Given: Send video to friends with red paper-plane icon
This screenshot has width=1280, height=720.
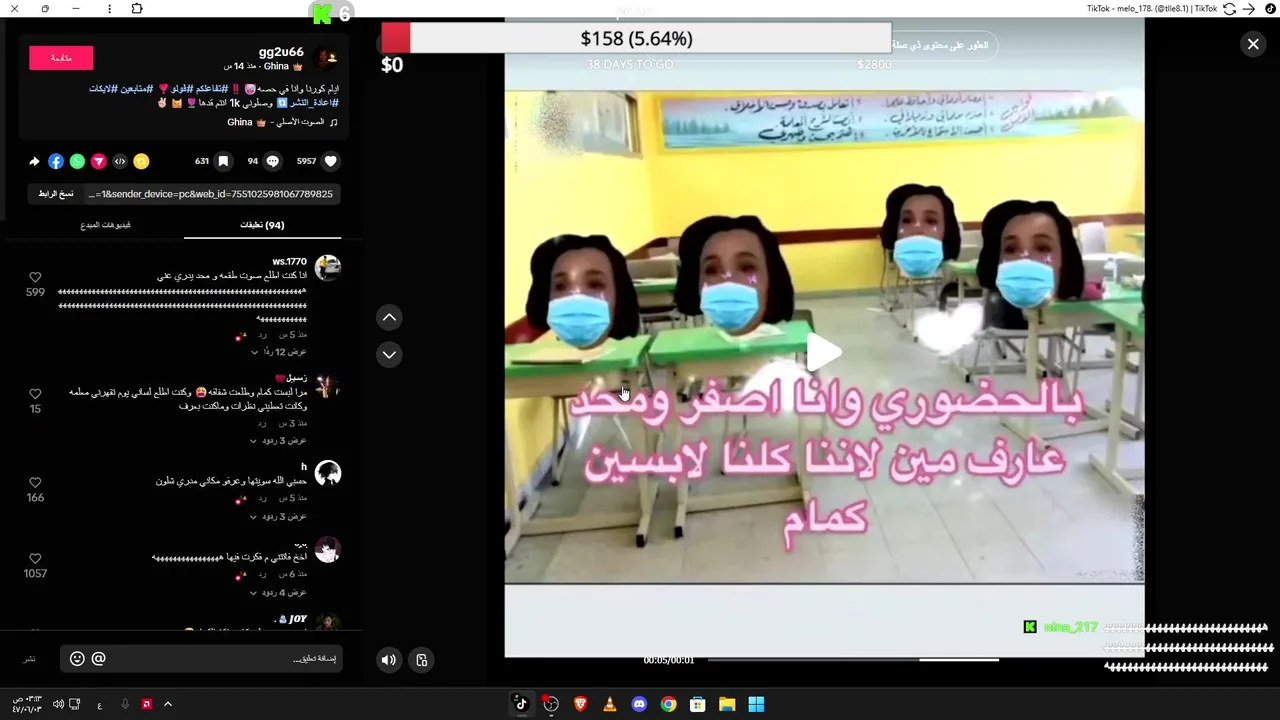Looking at the screenshot, I should [x=98, y=161].
